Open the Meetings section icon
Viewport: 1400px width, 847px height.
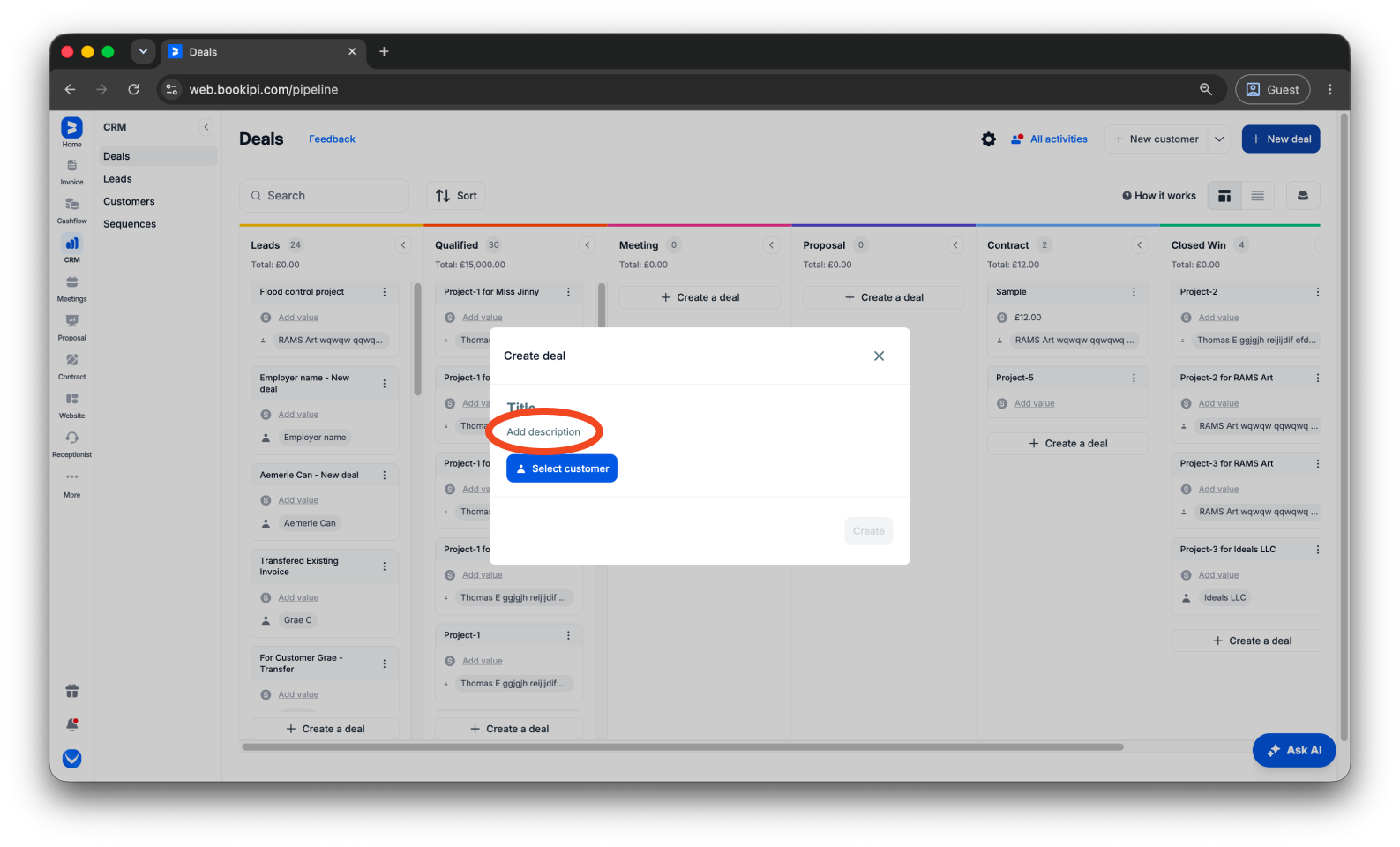click(x=71, y=282)
